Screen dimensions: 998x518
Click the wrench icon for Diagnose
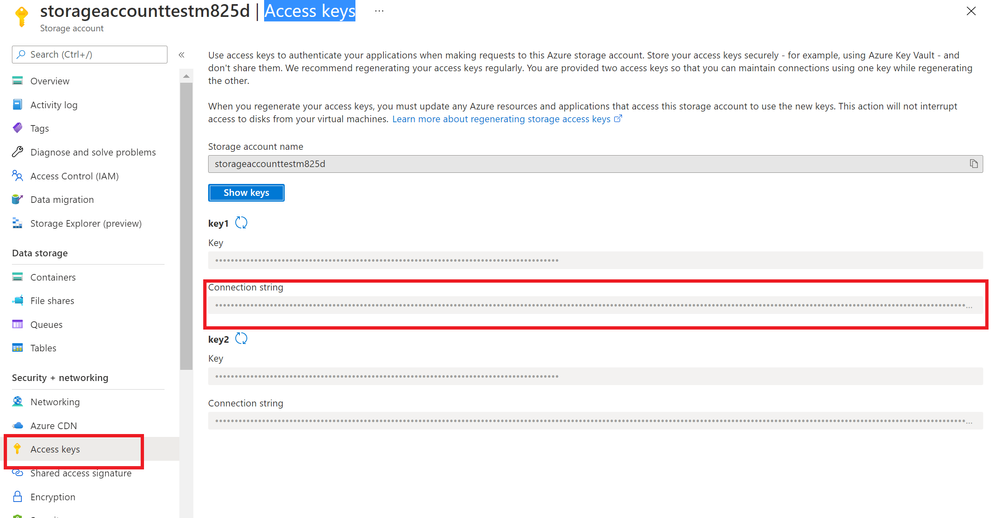pos(18,152)
